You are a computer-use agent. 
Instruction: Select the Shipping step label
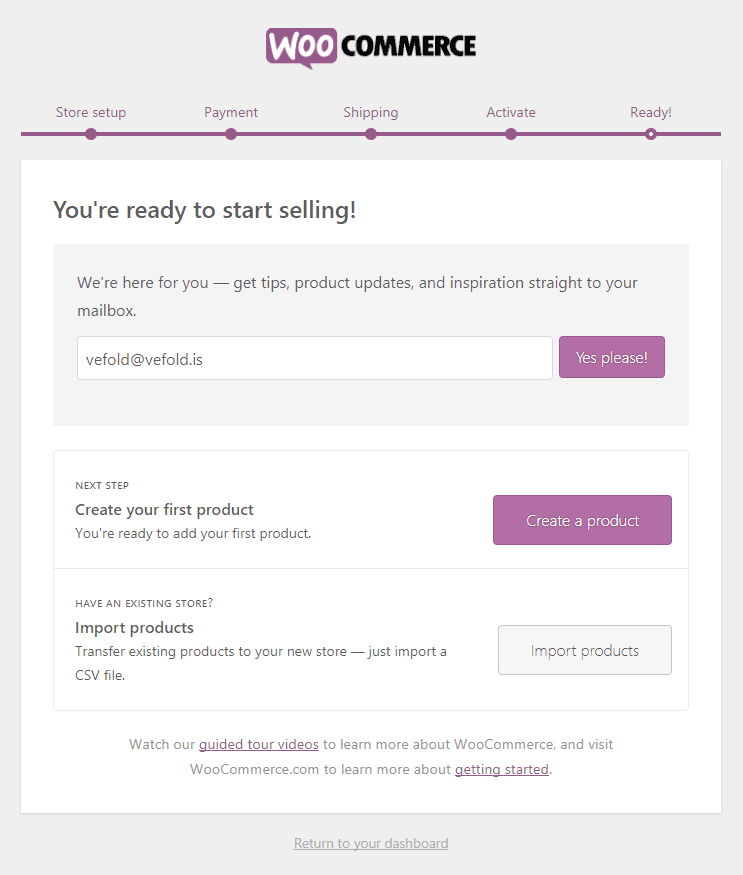pyautogui.click(x=371, y=112)
